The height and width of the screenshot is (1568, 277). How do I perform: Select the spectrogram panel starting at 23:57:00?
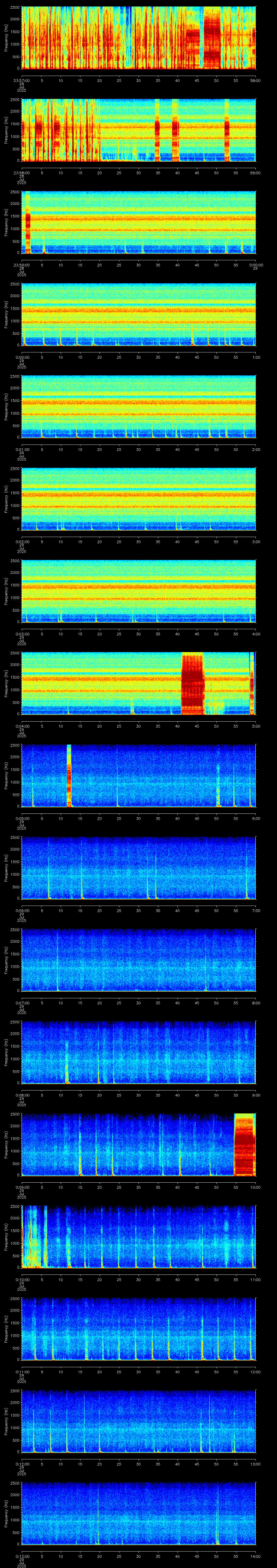[x=138, y=38]
